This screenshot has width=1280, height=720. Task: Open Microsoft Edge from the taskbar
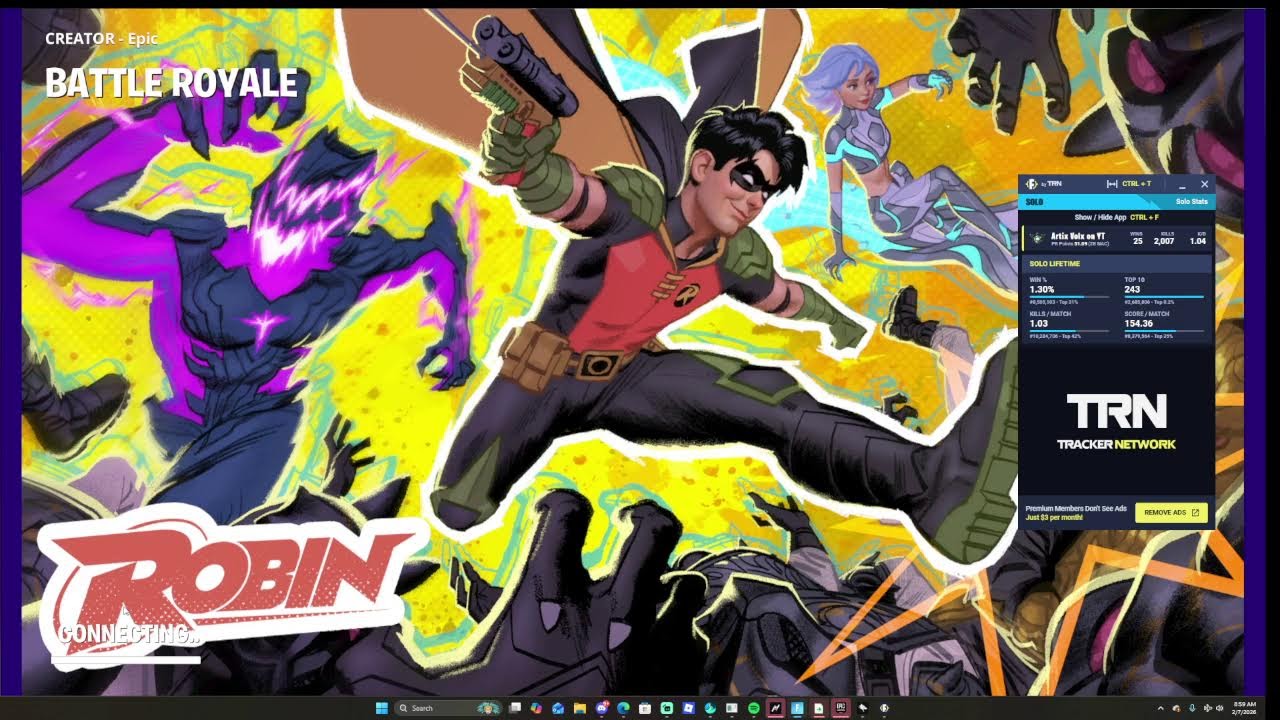tap(623, 708)
